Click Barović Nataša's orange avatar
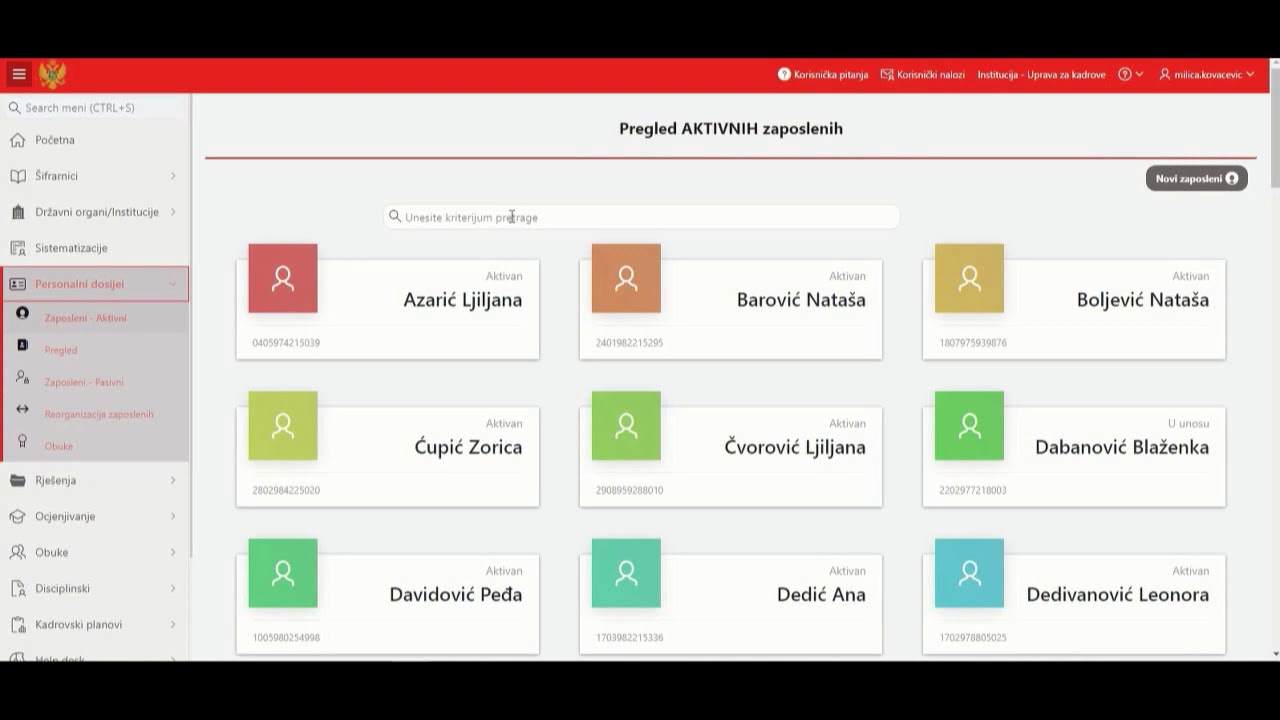The image size is (1280, 720). (x=626, y=279)
